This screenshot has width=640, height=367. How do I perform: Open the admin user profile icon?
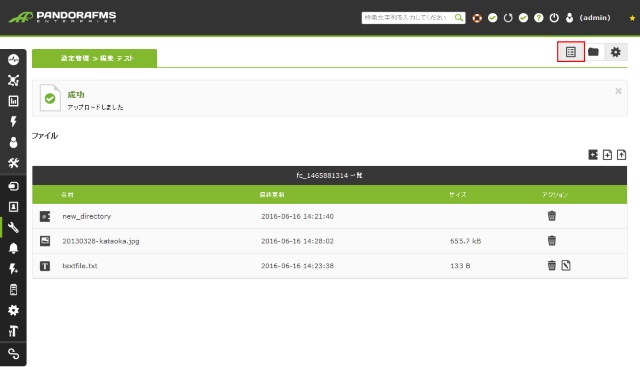(x=569, y=18)
